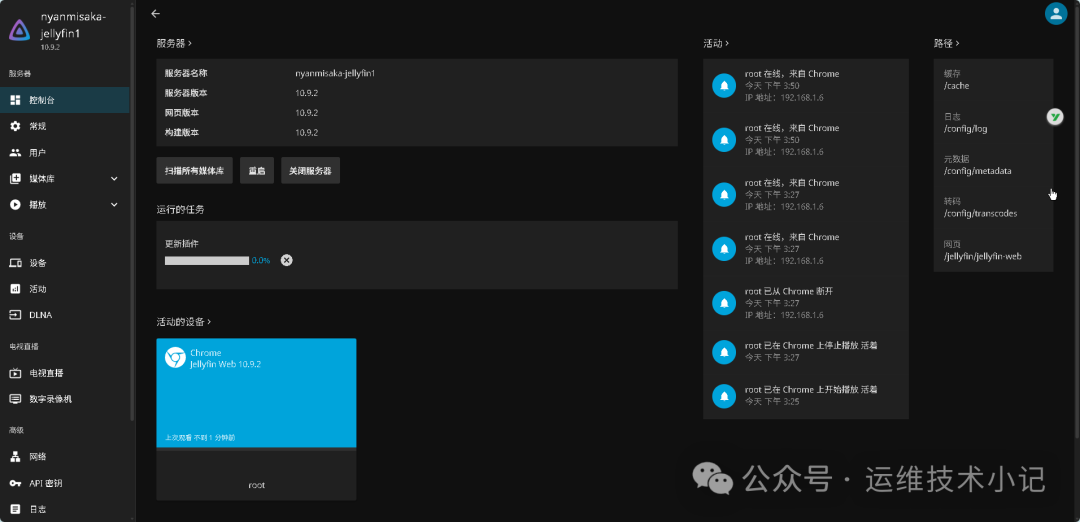Open API 密钥 page
1080x522 pixels.
65,483
